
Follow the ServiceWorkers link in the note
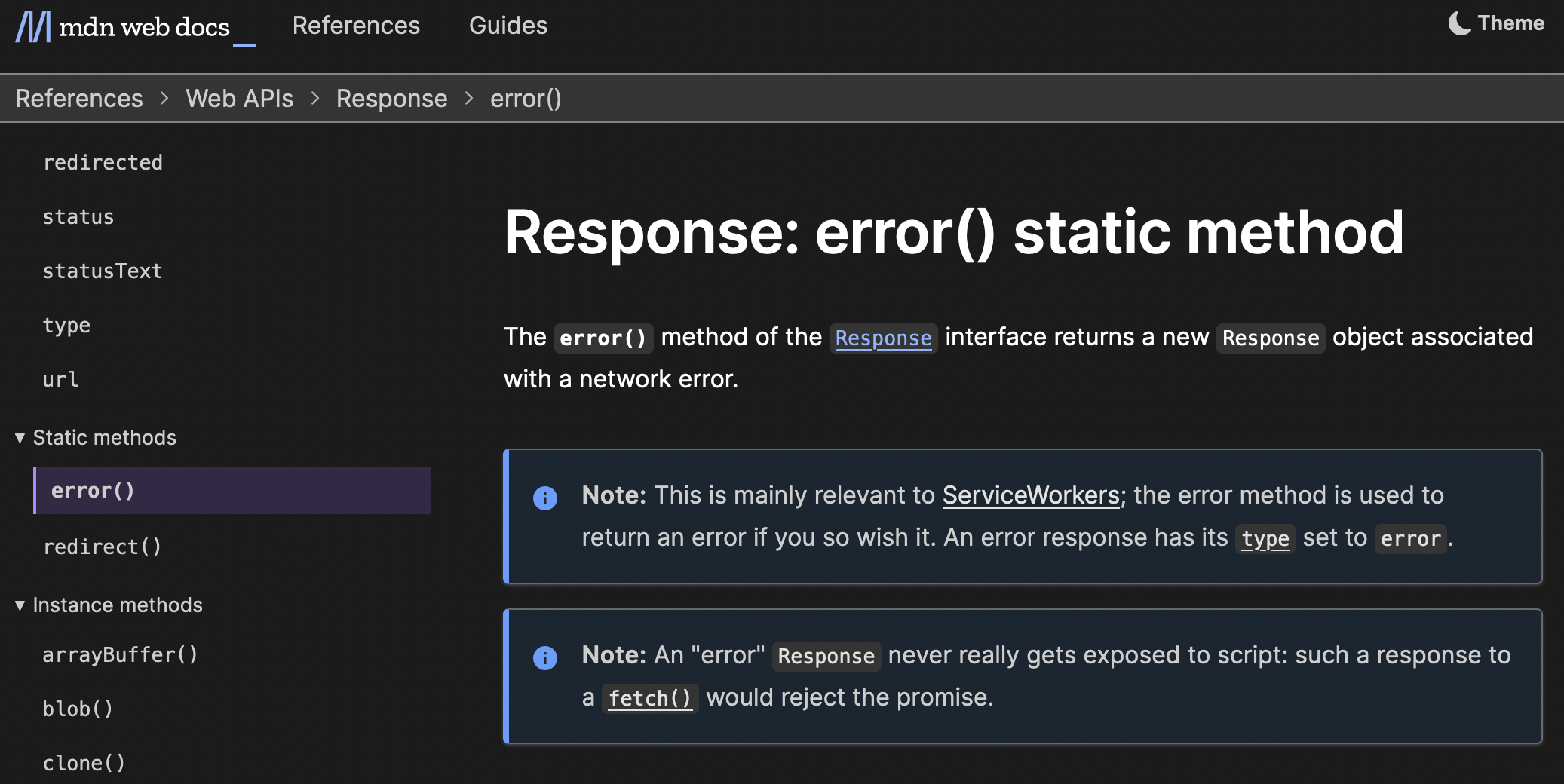(1031, 495)
